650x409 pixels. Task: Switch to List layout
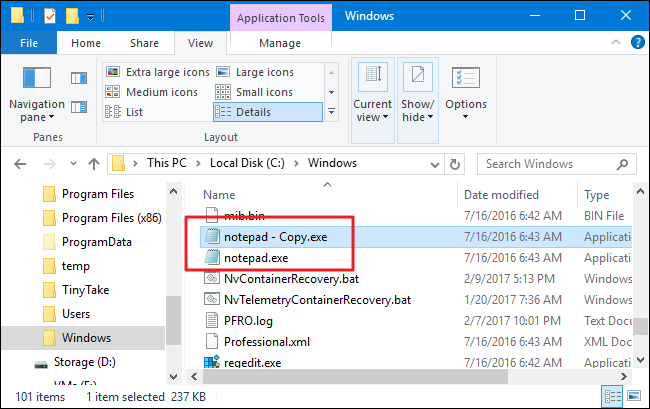124,112
